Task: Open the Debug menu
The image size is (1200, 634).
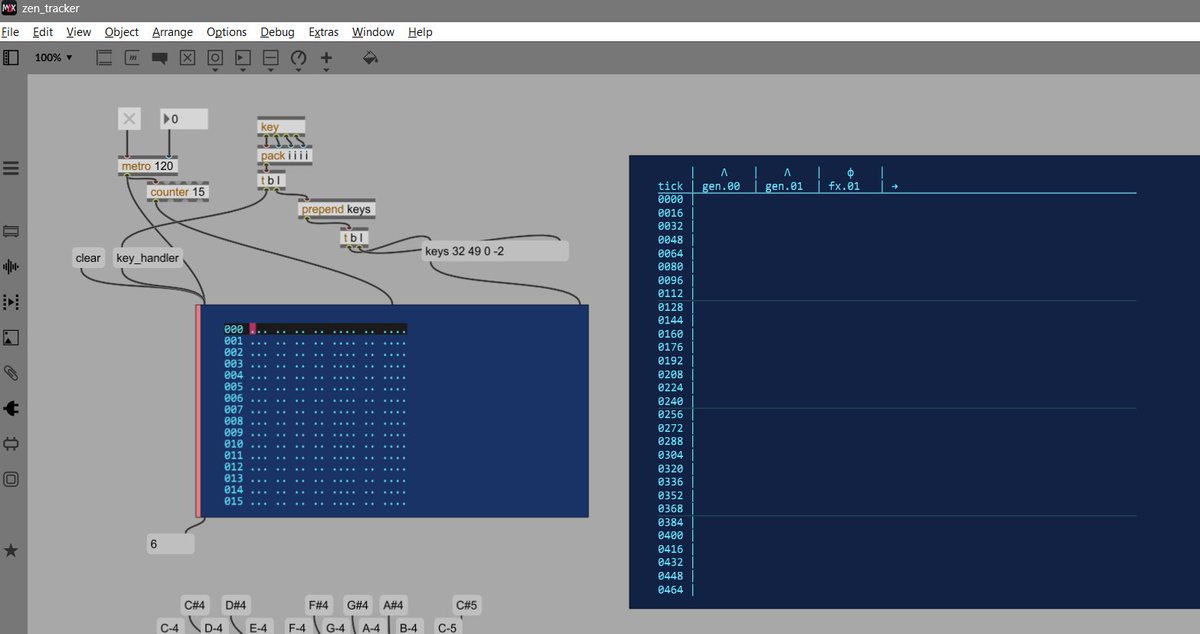Action: (277, 32)
